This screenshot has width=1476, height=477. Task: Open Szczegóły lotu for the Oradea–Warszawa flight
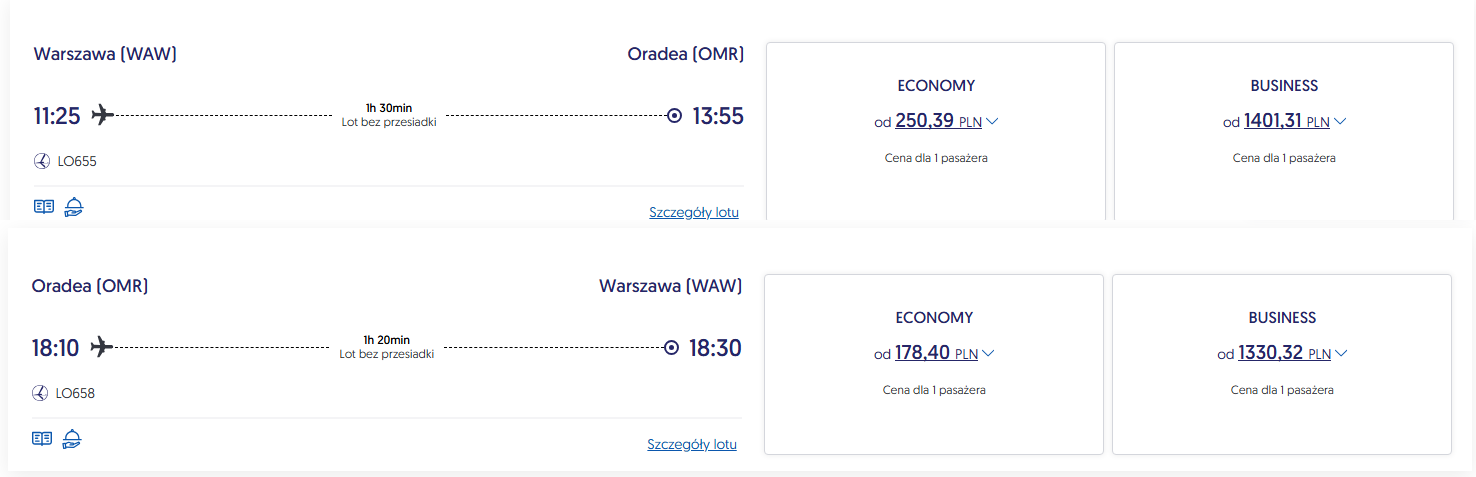click(x=691, y=444)
